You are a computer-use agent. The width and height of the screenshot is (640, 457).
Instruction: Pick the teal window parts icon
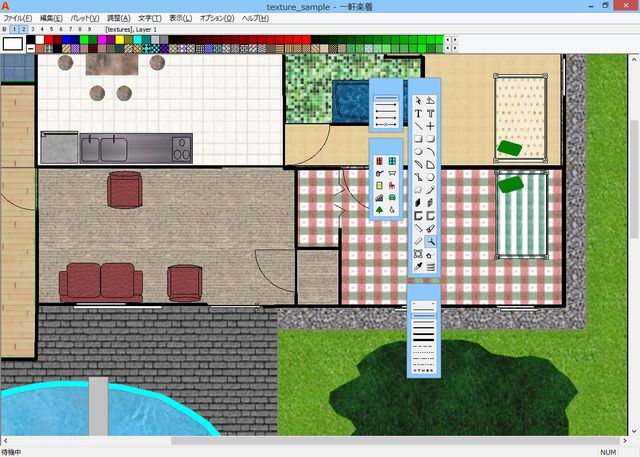click(392, 161)
